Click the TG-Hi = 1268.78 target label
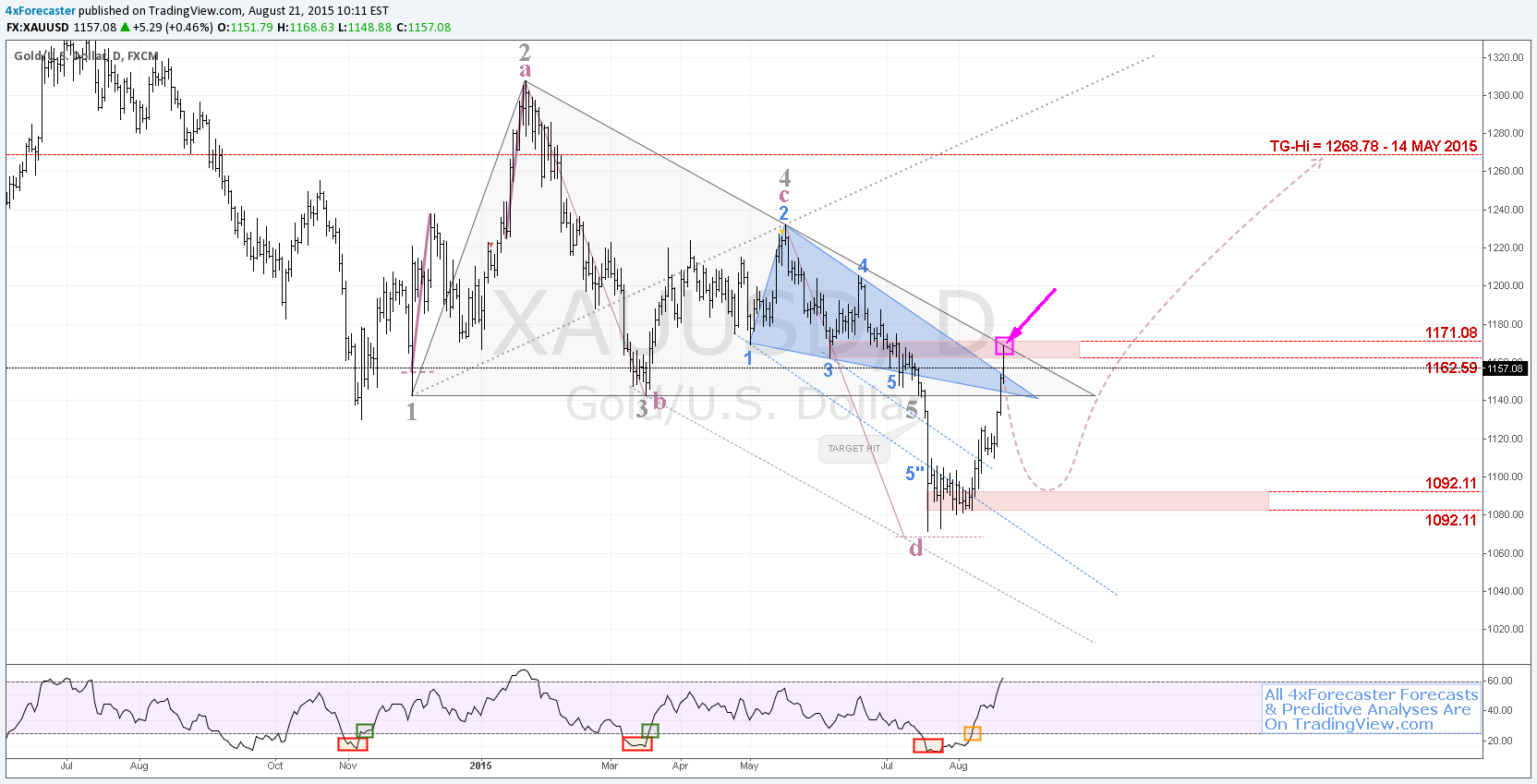 [1373, 146]
